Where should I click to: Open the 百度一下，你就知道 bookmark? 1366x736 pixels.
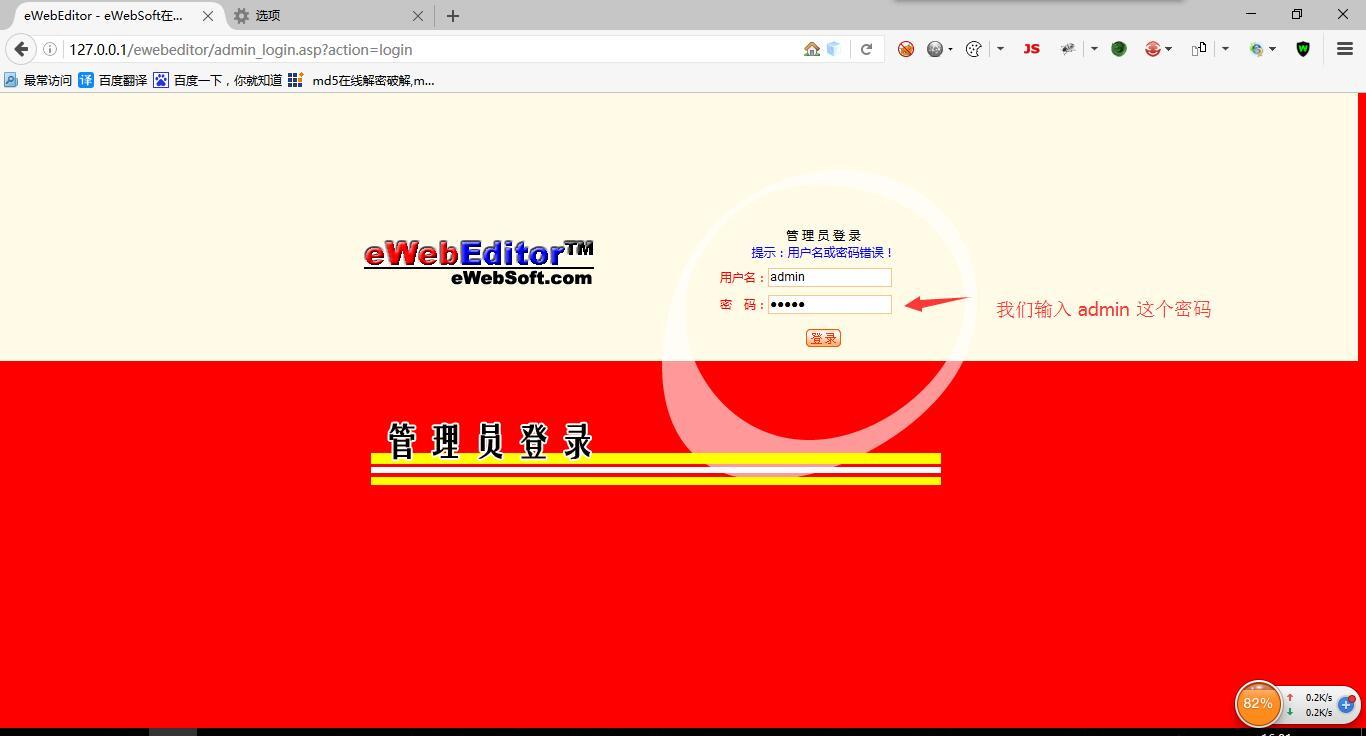coord(218,80)
